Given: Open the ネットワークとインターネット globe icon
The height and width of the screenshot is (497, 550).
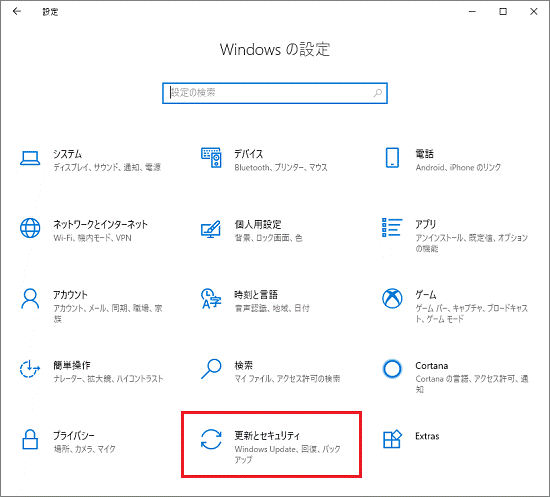Looking at the screenshot, I should pyautogui.click(x=30, y=228).
